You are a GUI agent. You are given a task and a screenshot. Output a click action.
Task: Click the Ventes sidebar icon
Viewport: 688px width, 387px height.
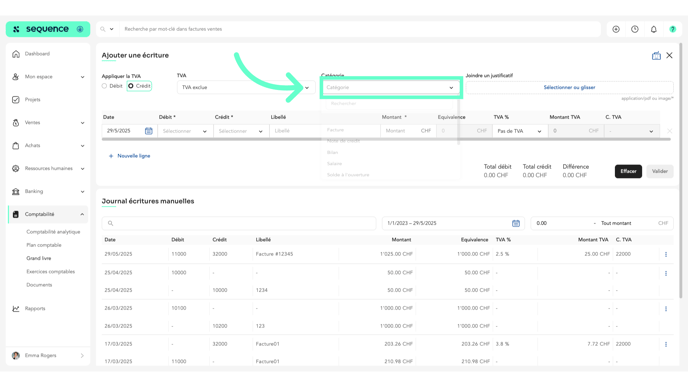pyautogui.click(x=16, y=123)
